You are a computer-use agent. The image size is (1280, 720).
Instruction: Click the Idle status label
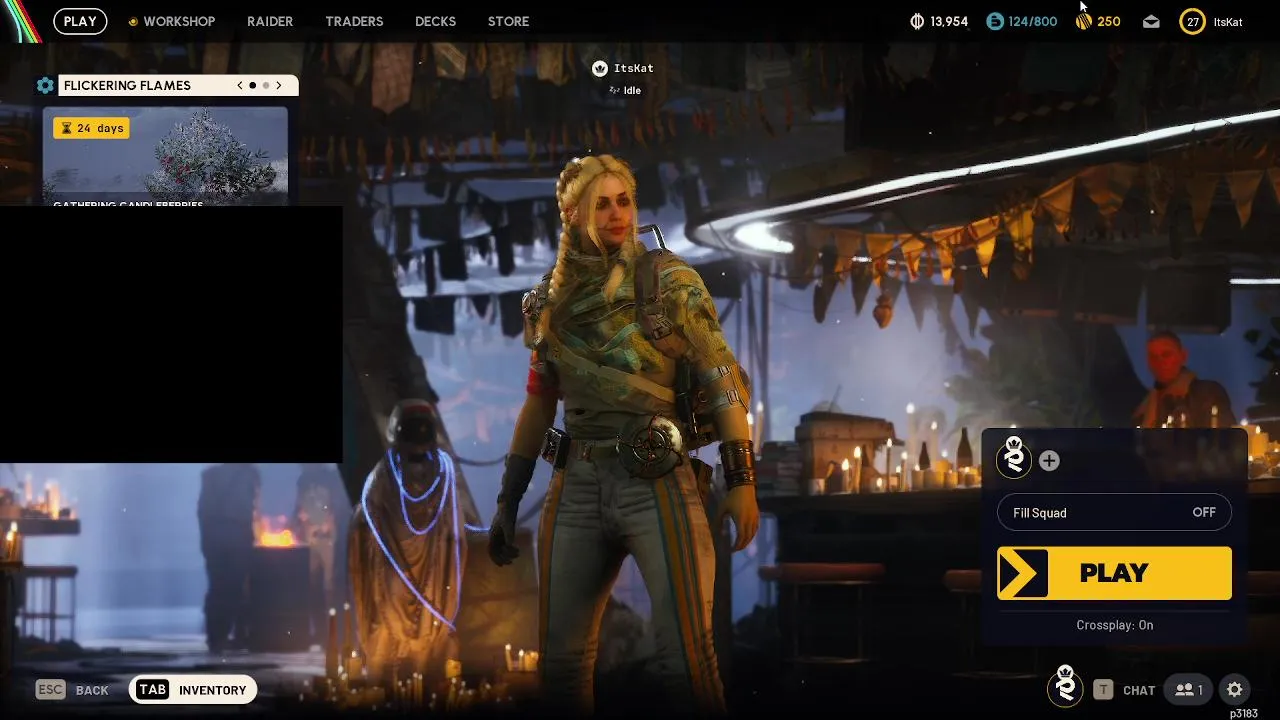(632, 90)
